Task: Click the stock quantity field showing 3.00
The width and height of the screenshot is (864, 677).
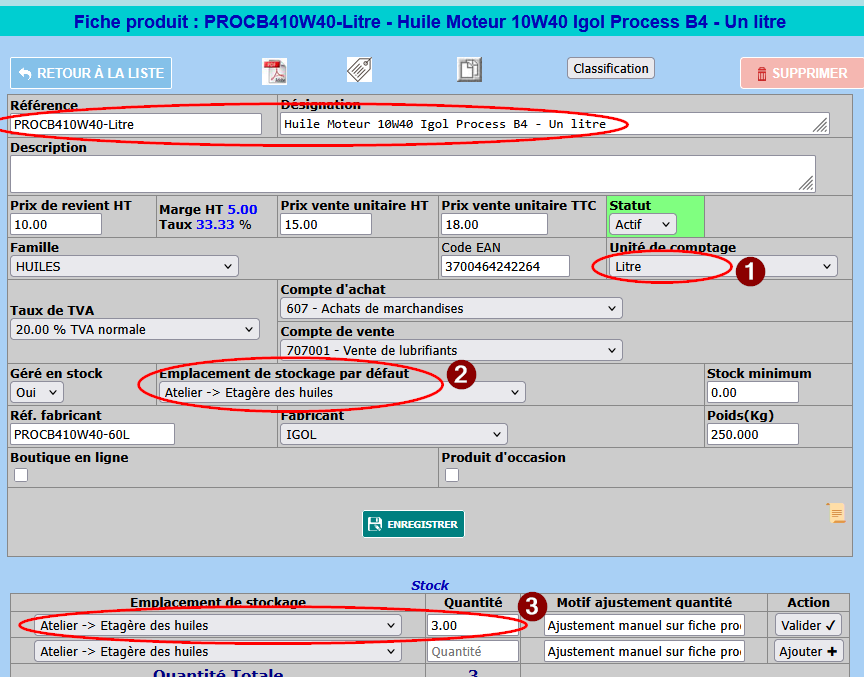Action: [473, 625]
